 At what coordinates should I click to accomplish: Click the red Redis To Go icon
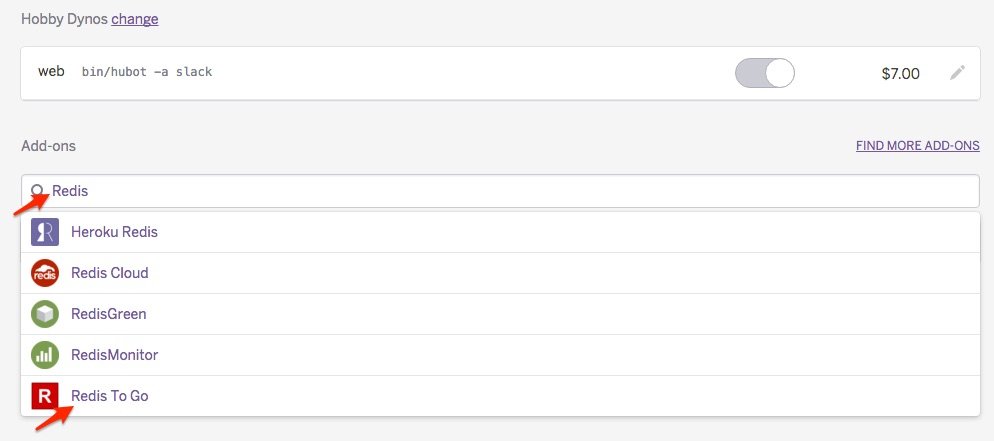coord(45,396)
